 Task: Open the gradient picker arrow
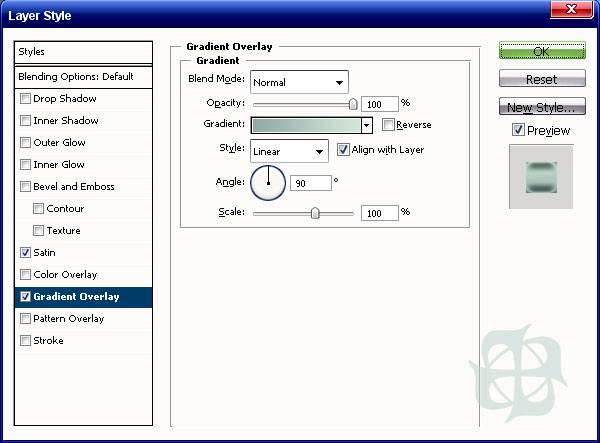pos(367,125)
